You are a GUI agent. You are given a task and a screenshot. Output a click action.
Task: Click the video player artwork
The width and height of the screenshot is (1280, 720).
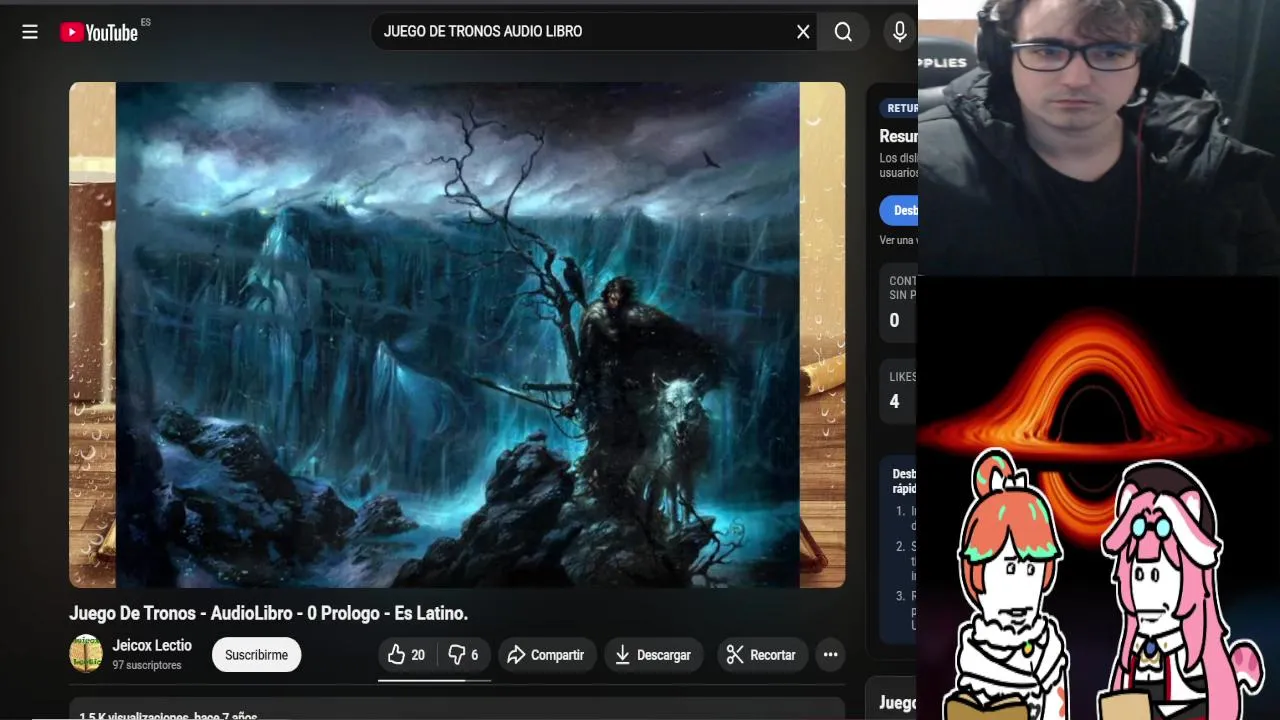click(457, 335)
